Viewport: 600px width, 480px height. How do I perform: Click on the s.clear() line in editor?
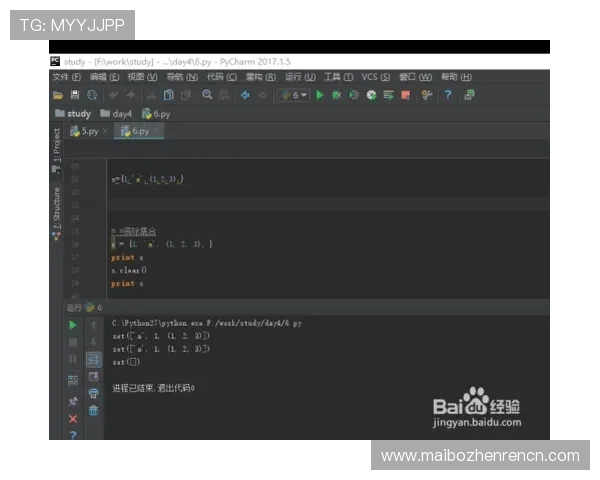129,270
